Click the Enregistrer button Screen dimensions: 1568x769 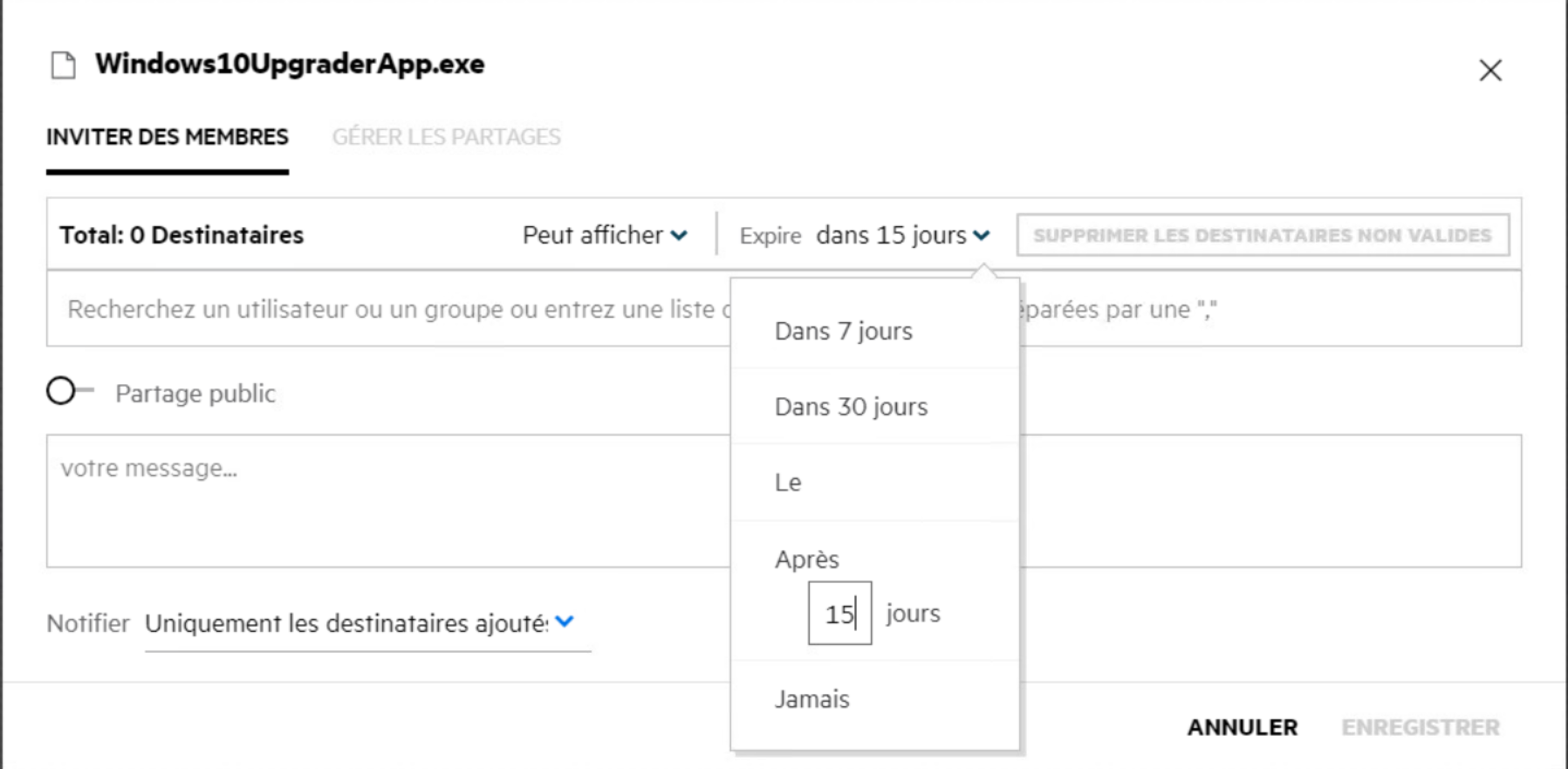pos(1420,727)
